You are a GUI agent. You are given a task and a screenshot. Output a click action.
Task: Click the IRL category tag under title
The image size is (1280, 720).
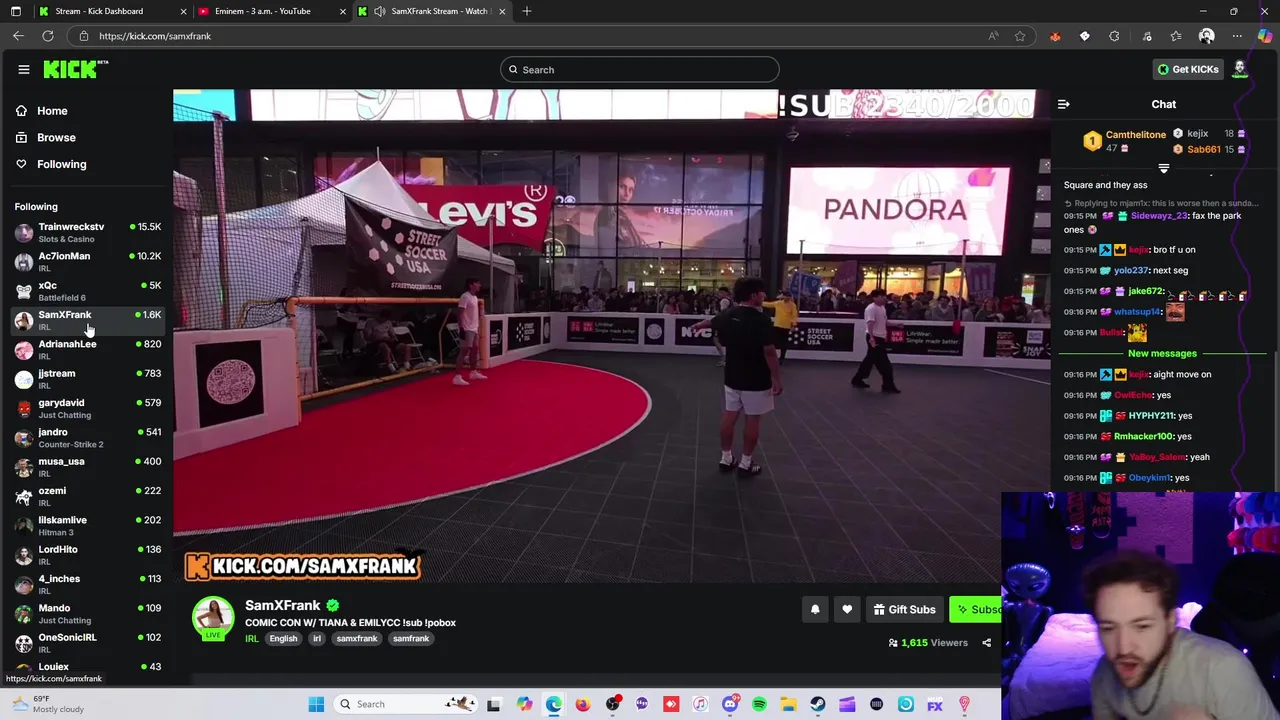click(251, 639)
